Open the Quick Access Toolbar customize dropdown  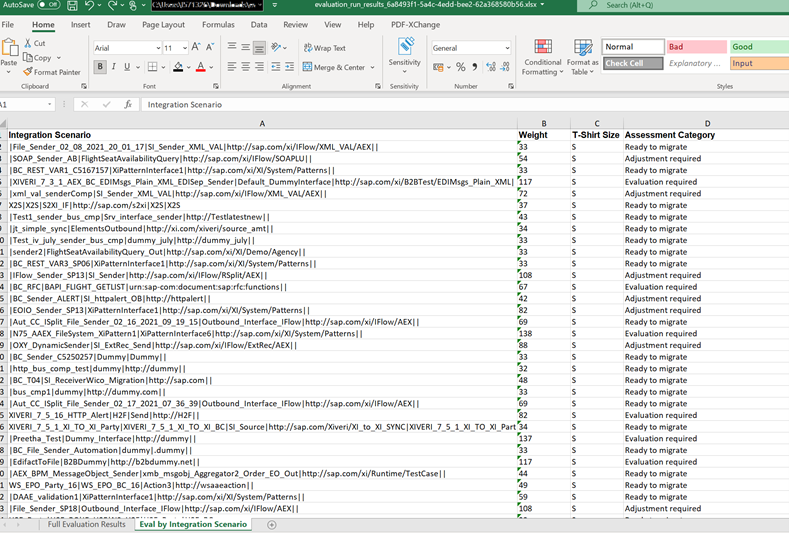[x=275, y=5]
